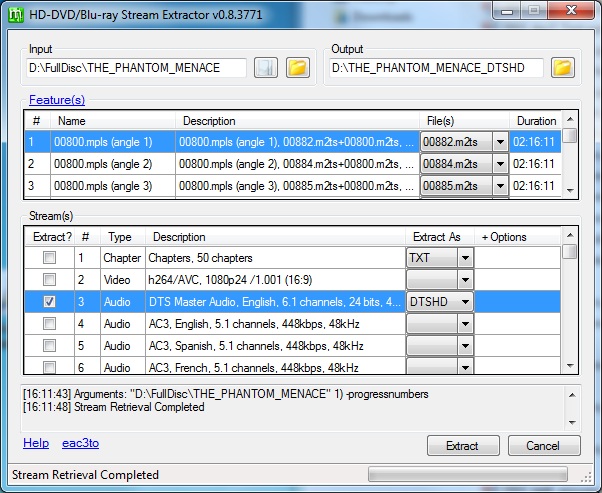
Task: Click the input file browse icon
Action: coord(265,68)
